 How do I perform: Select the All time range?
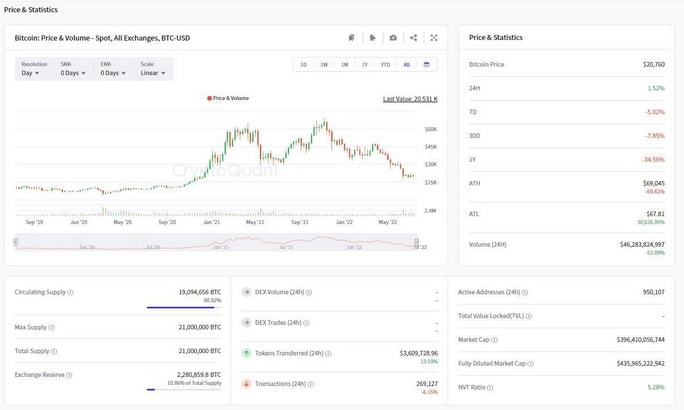(407, 65)
